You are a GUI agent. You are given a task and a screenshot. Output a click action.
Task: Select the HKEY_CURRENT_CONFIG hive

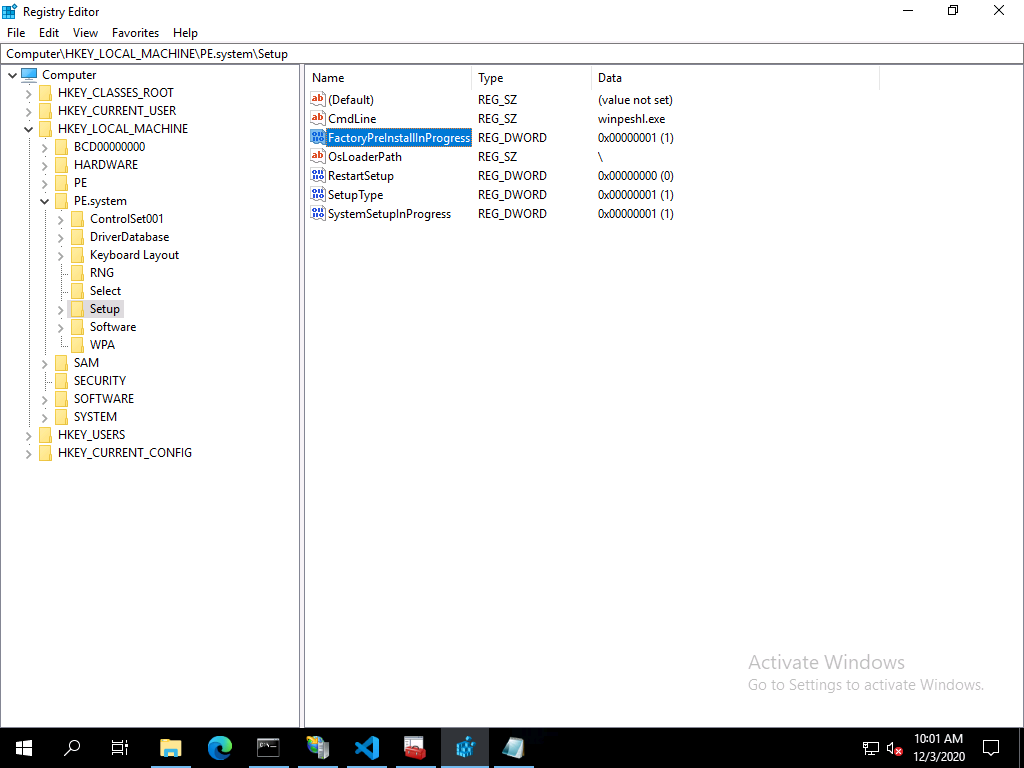[x=124, y=453]
